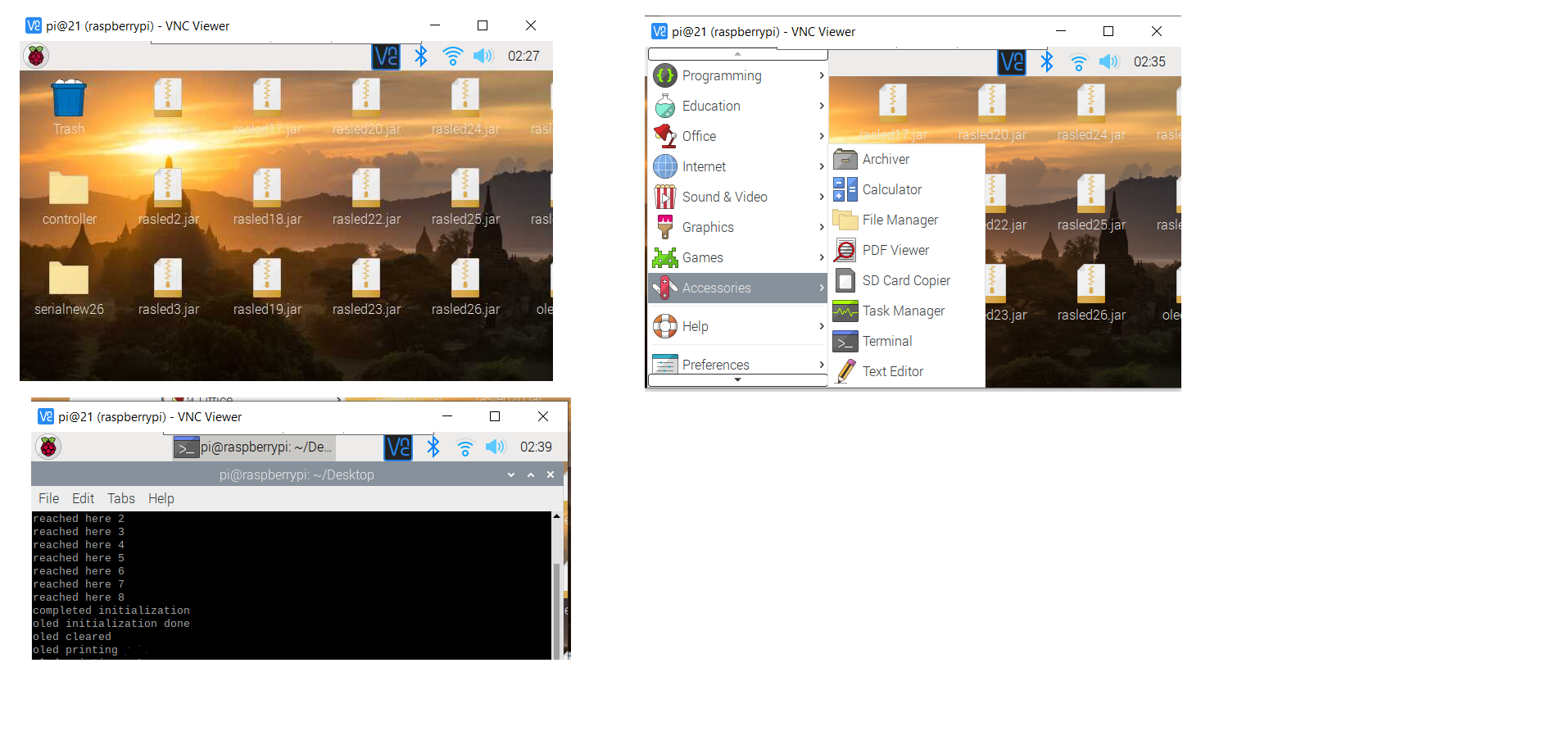
Task: Open Calculator from the Accessories submenu
Action: coord(891,190)
